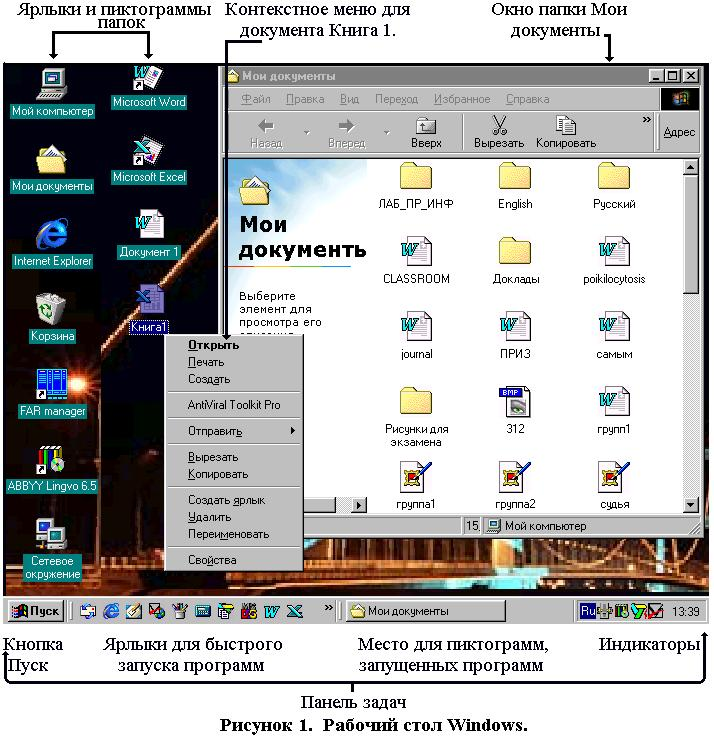
Task: Choose Открыть in the context menu
Action: point(234,345)
